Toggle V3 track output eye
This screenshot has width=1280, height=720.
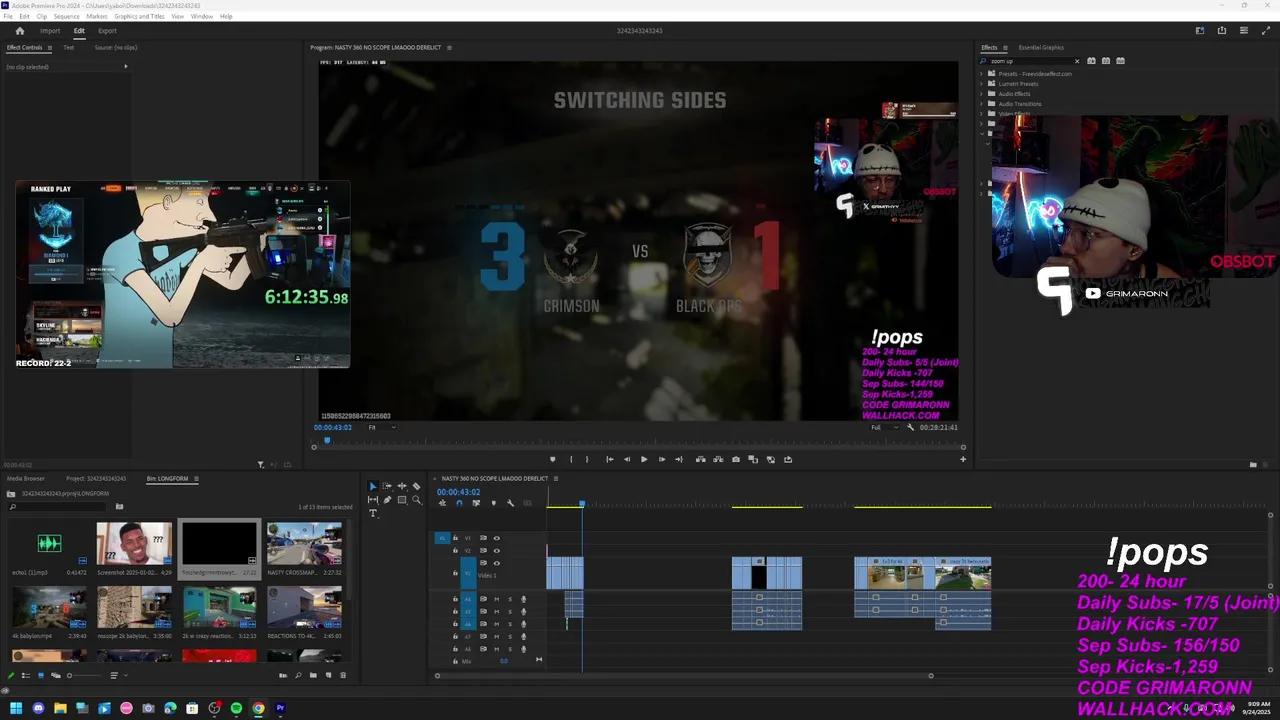click(x=496, y=538)
